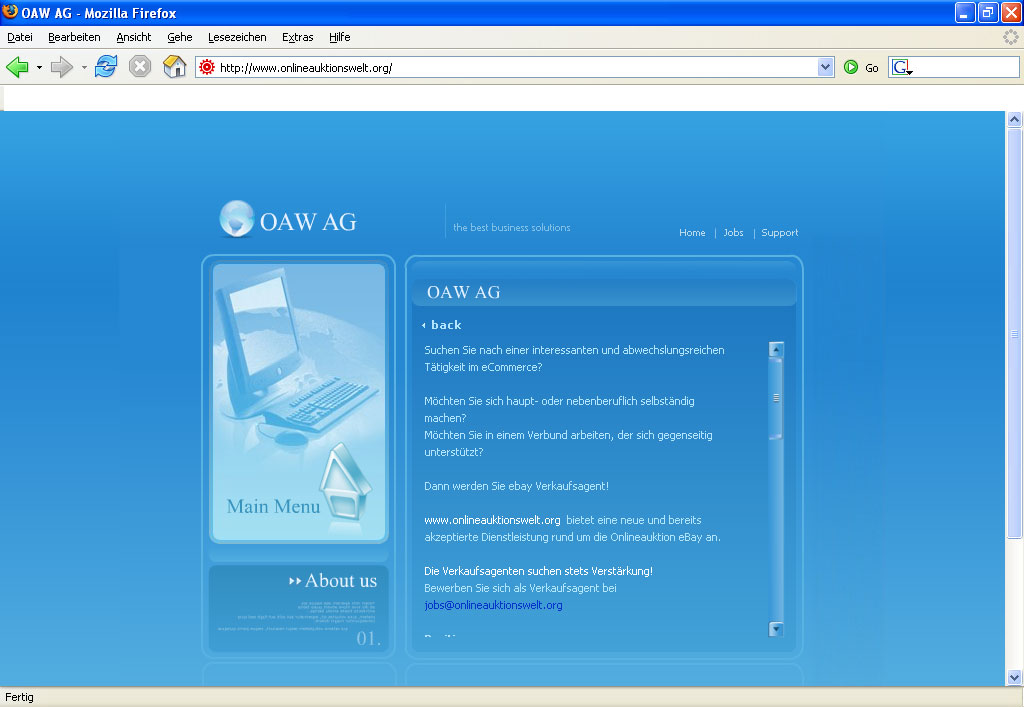Minimize the Firefox window
This screenshot has height=707, width=1024.
pyautogui.click(x=965, y=12)
